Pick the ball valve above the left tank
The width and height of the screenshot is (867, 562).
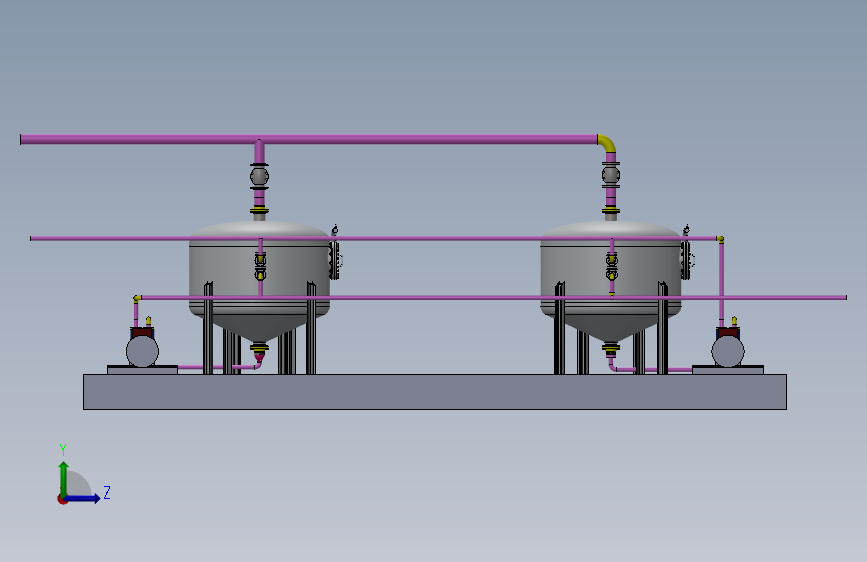[x=259, y=176]
